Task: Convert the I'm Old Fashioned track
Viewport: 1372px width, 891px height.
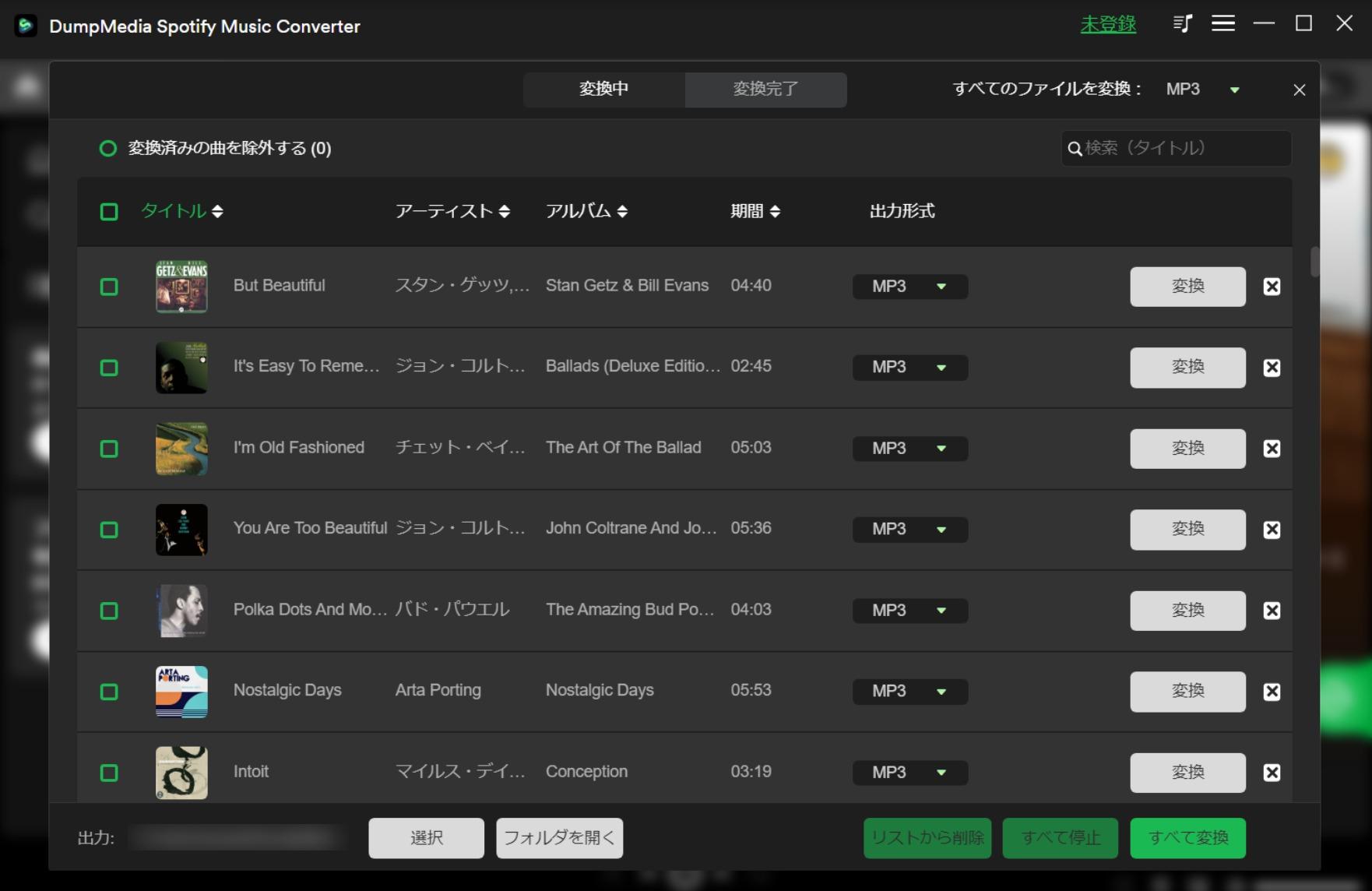Action: pyautogui.click(x=1187, y=449)
